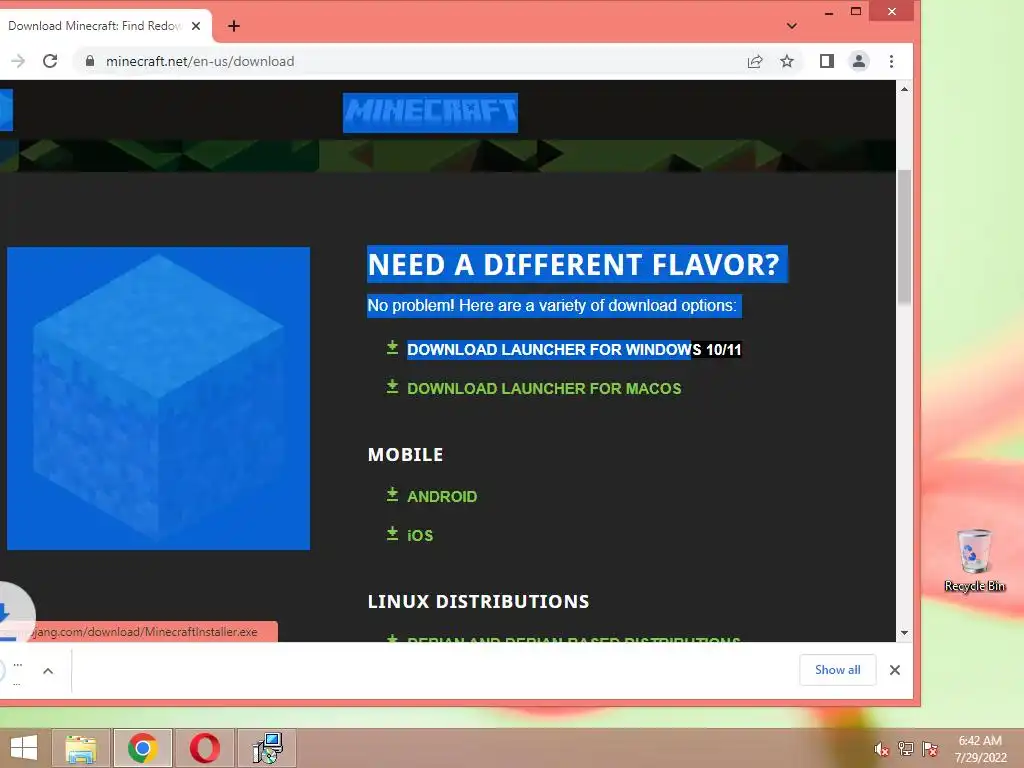Click the download icon beside Android
The width and height of the screenshot is (1024, 768).
pyautogui.click(x=392, y=494)
